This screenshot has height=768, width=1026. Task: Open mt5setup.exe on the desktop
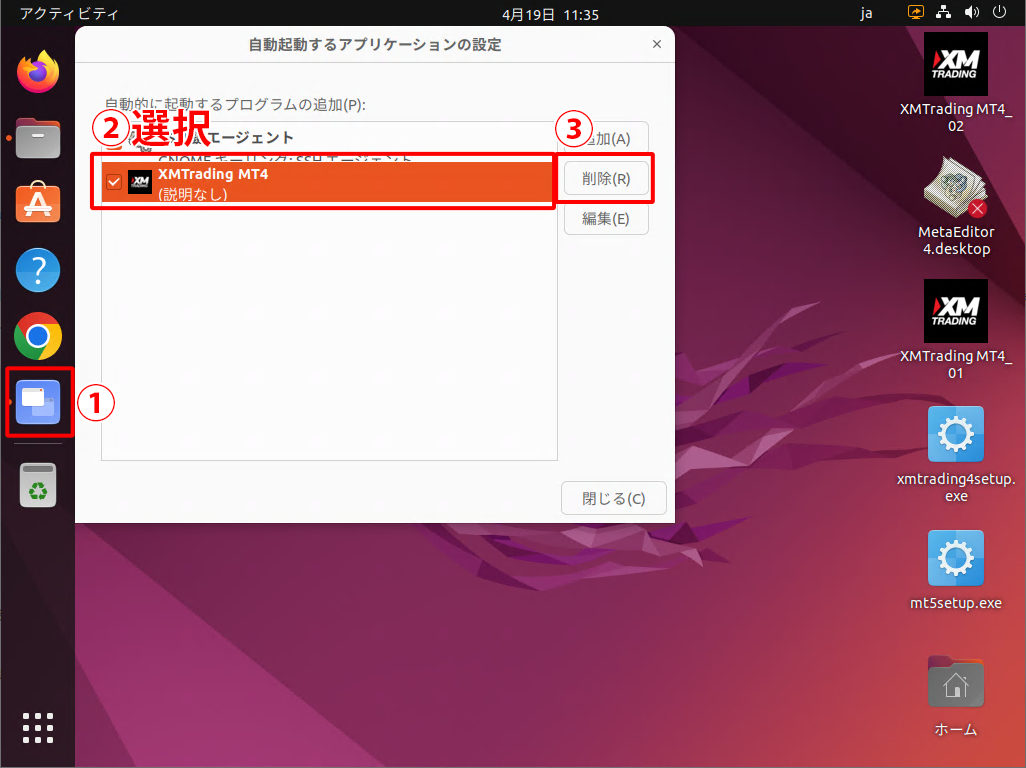955,558
